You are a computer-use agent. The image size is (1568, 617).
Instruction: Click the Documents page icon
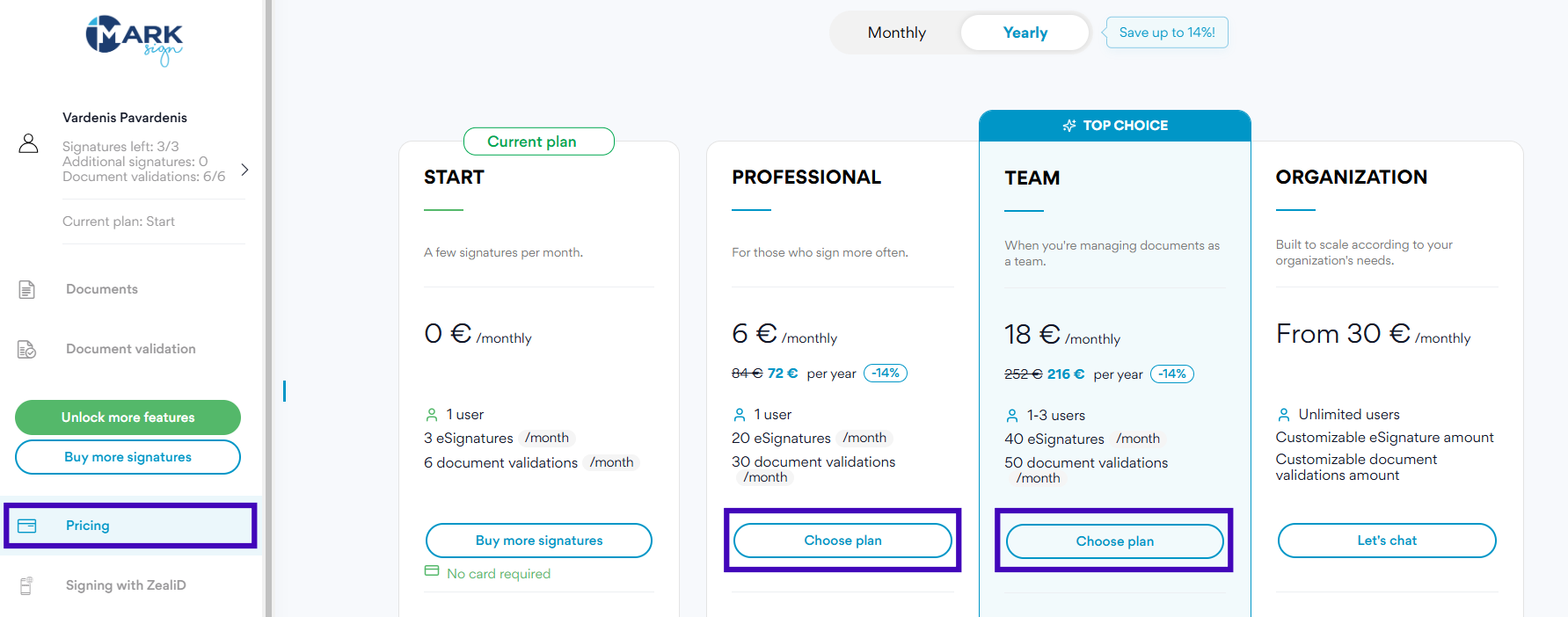pyautogui.click(x=27, y=289)
